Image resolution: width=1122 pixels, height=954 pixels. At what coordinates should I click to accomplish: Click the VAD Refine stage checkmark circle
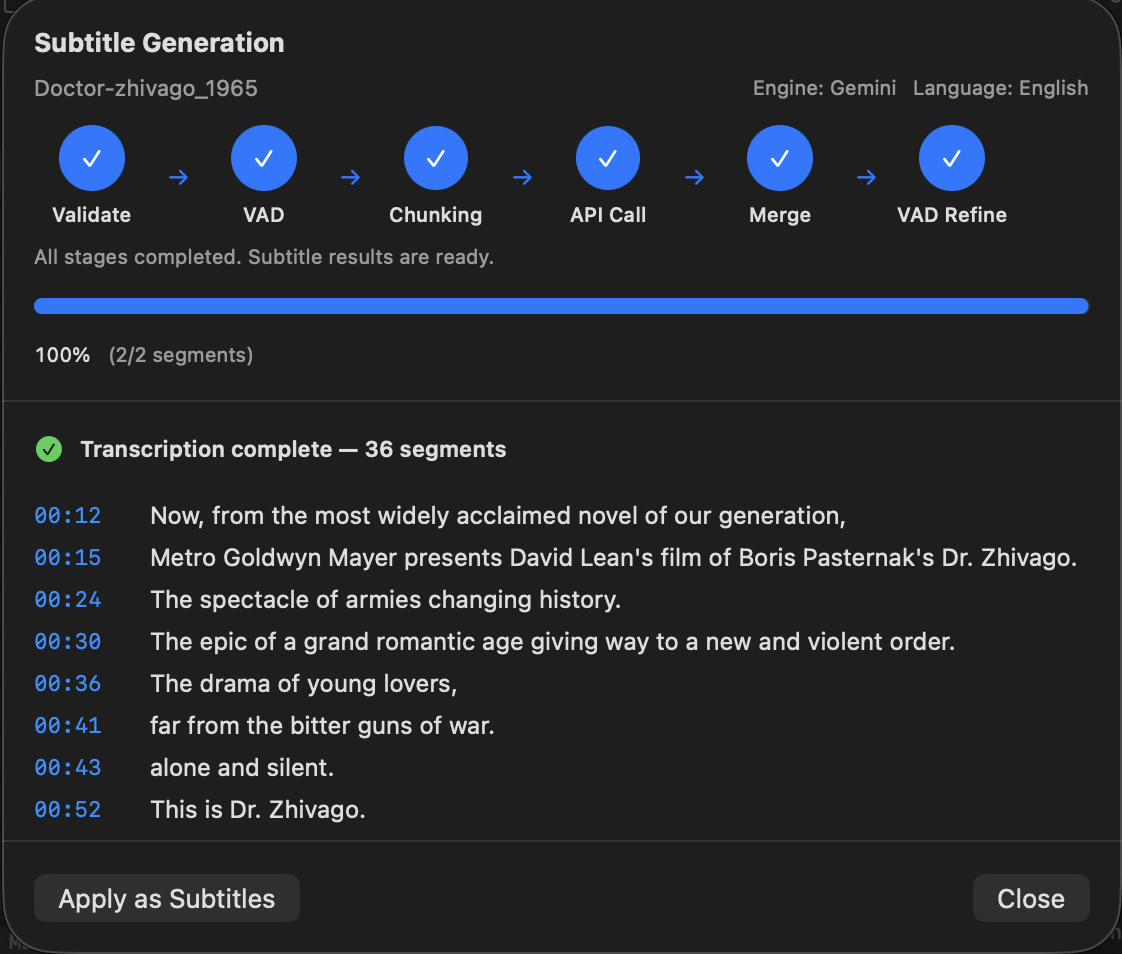pyautogui.click(x=952, y=158)
